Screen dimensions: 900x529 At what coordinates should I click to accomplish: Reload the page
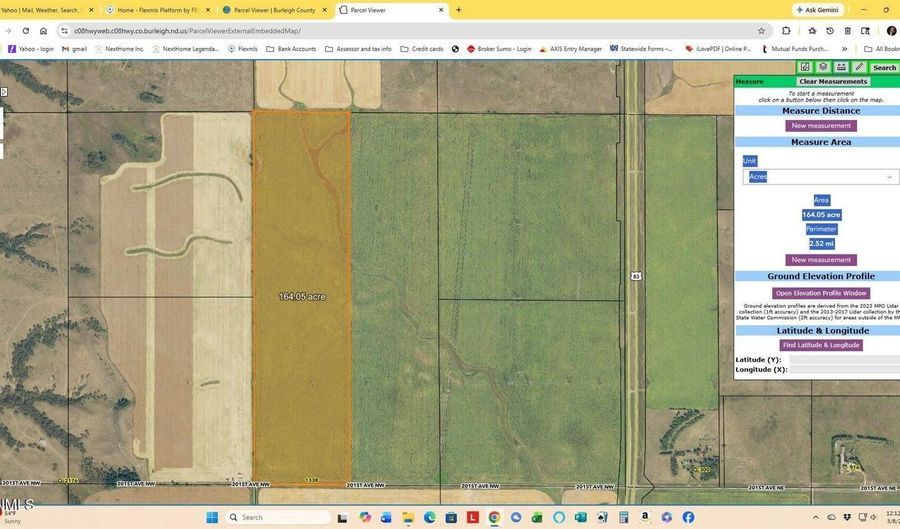pos(26,31)
